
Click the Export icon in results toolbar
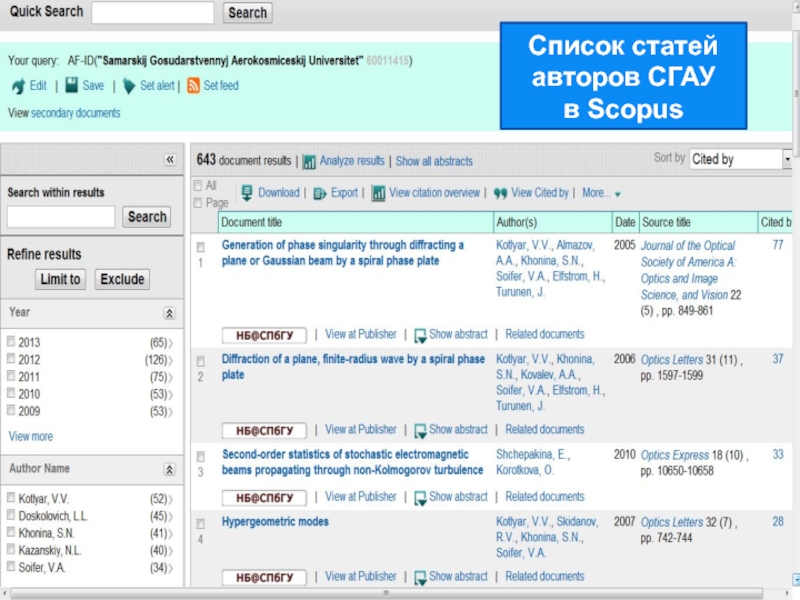click(x=320, y=193)
